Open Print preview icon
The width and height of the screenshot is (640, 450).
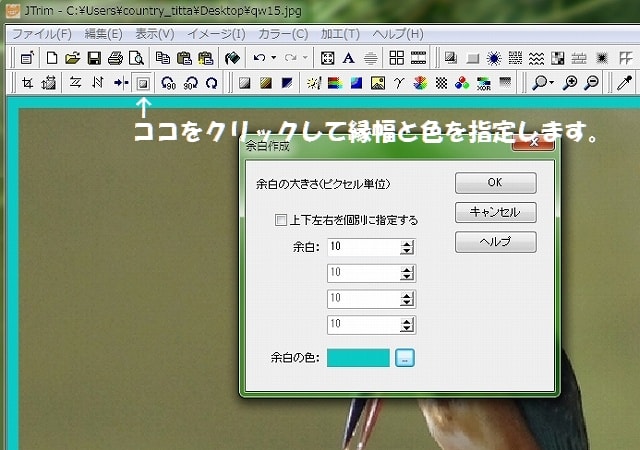(136, 58)
